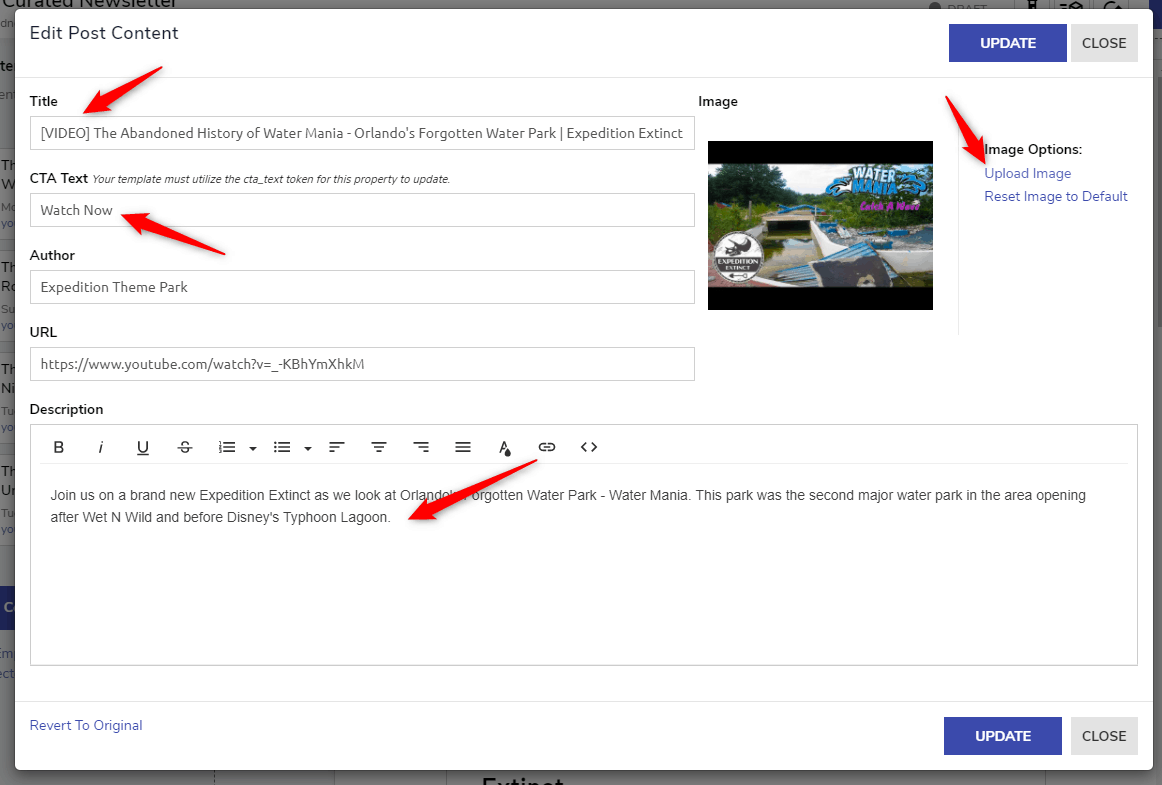Click the Water Mania post image thumbnail
The height and width of the screenshot is (785, 1162).
pyautogui.click(x=820, y=225)
